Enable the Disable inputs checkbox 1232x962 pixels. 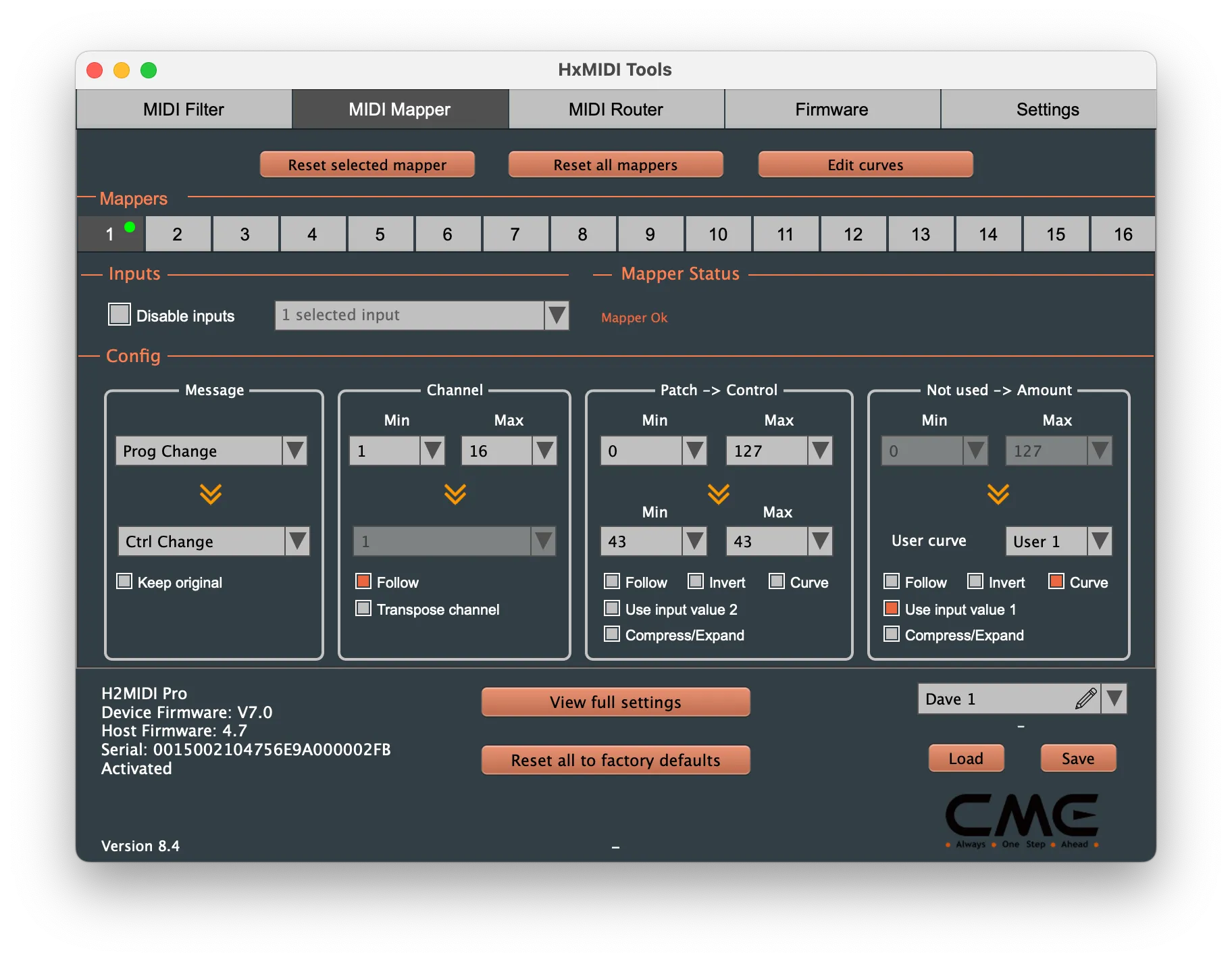tap(119, 313)
